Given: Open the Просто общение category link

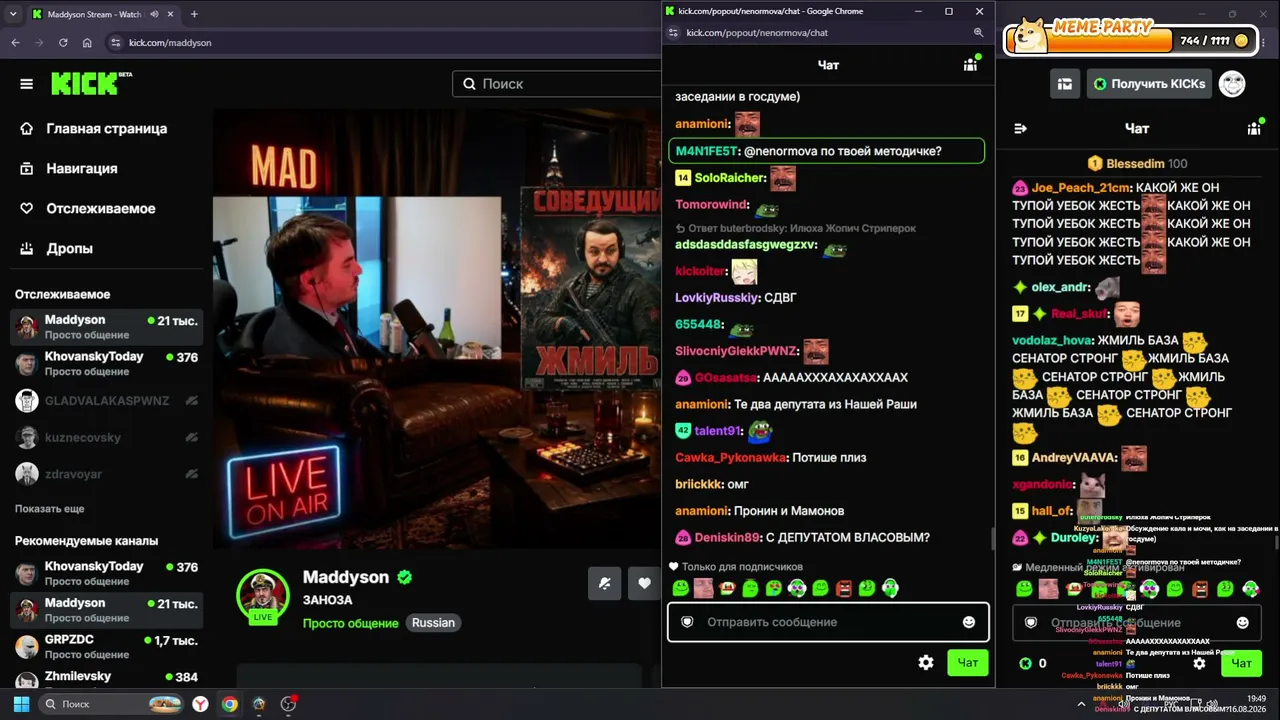Looking at the screenshot, I should point(350,623).
